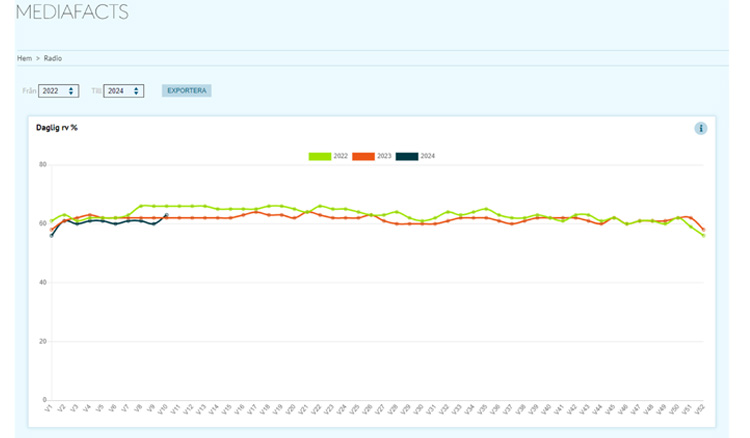This screenshot has width=750, height=438.
Task: Click the 80 label on y-axis
Action: 43,165
